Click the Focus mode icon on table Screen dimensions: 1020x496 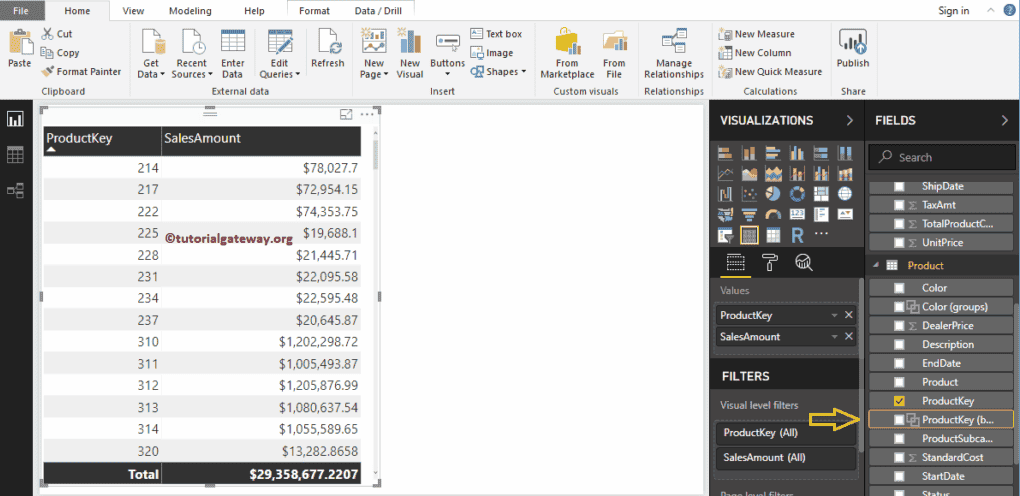pos(346,115)
